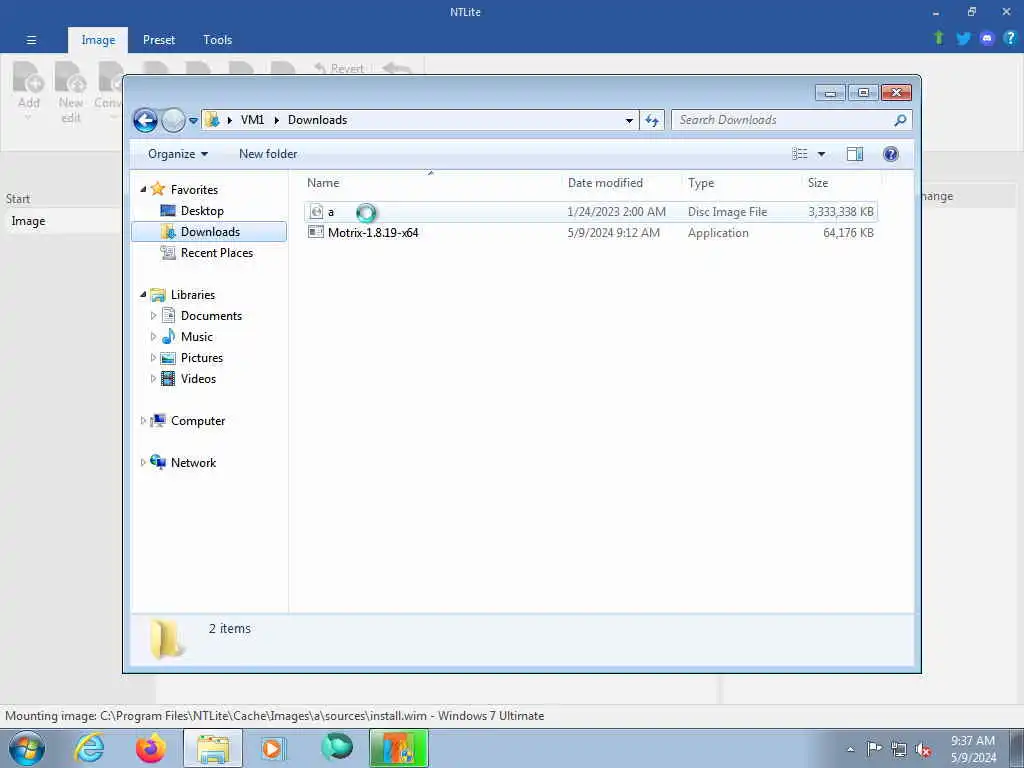Open the Documents library

coord(211,316)
